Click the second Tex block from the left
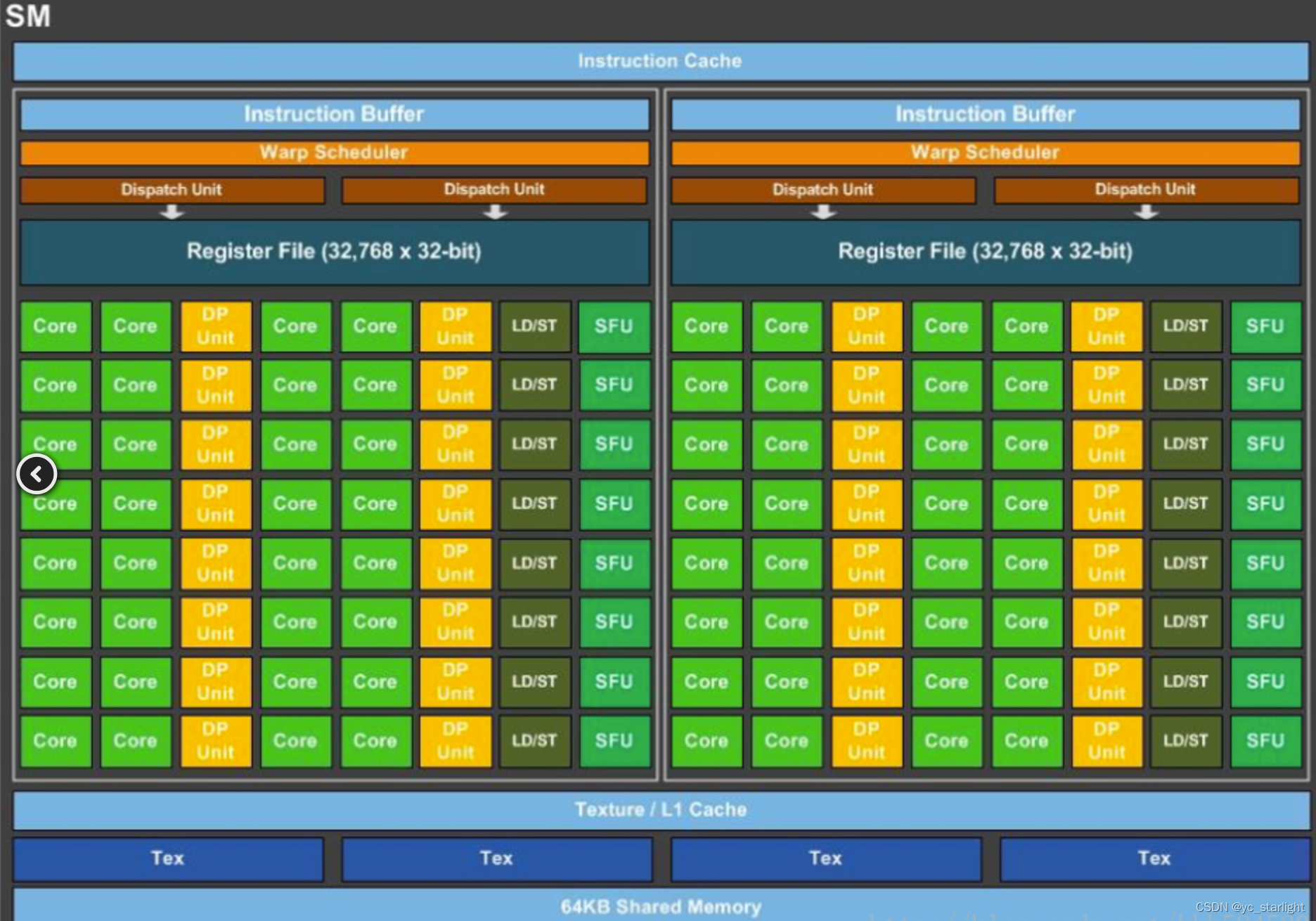 (x=496, y=858)
